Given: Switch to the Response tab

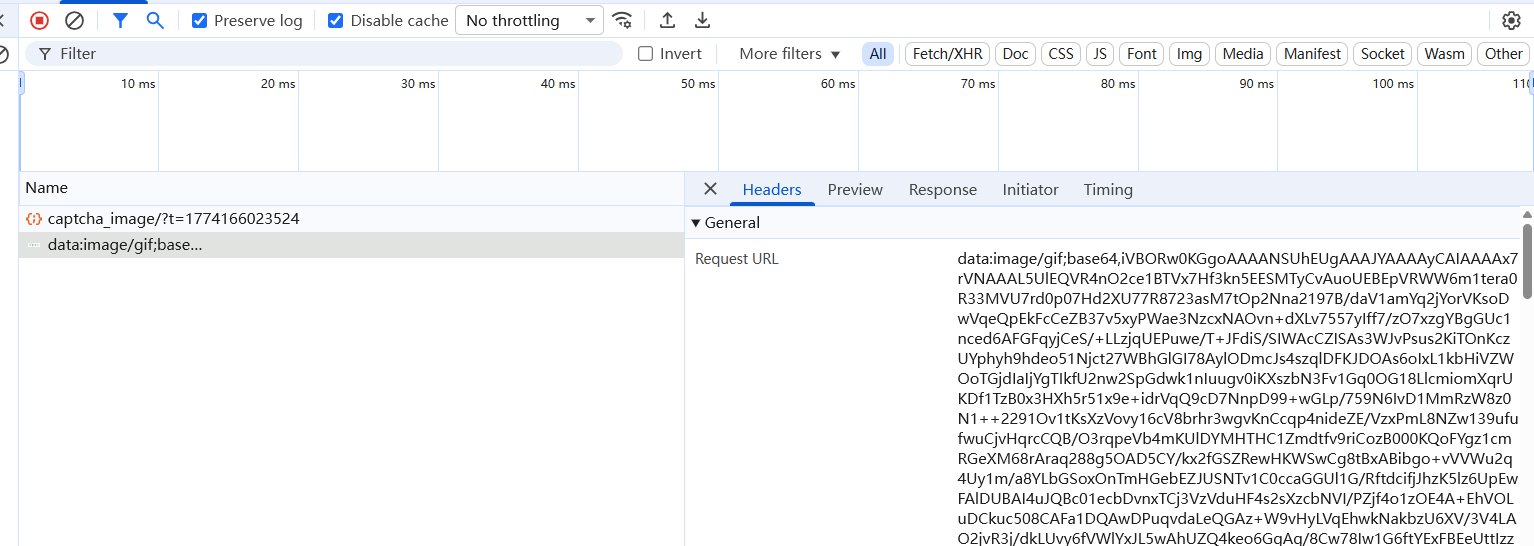Looking at the screenshot, I should point(942,189).
